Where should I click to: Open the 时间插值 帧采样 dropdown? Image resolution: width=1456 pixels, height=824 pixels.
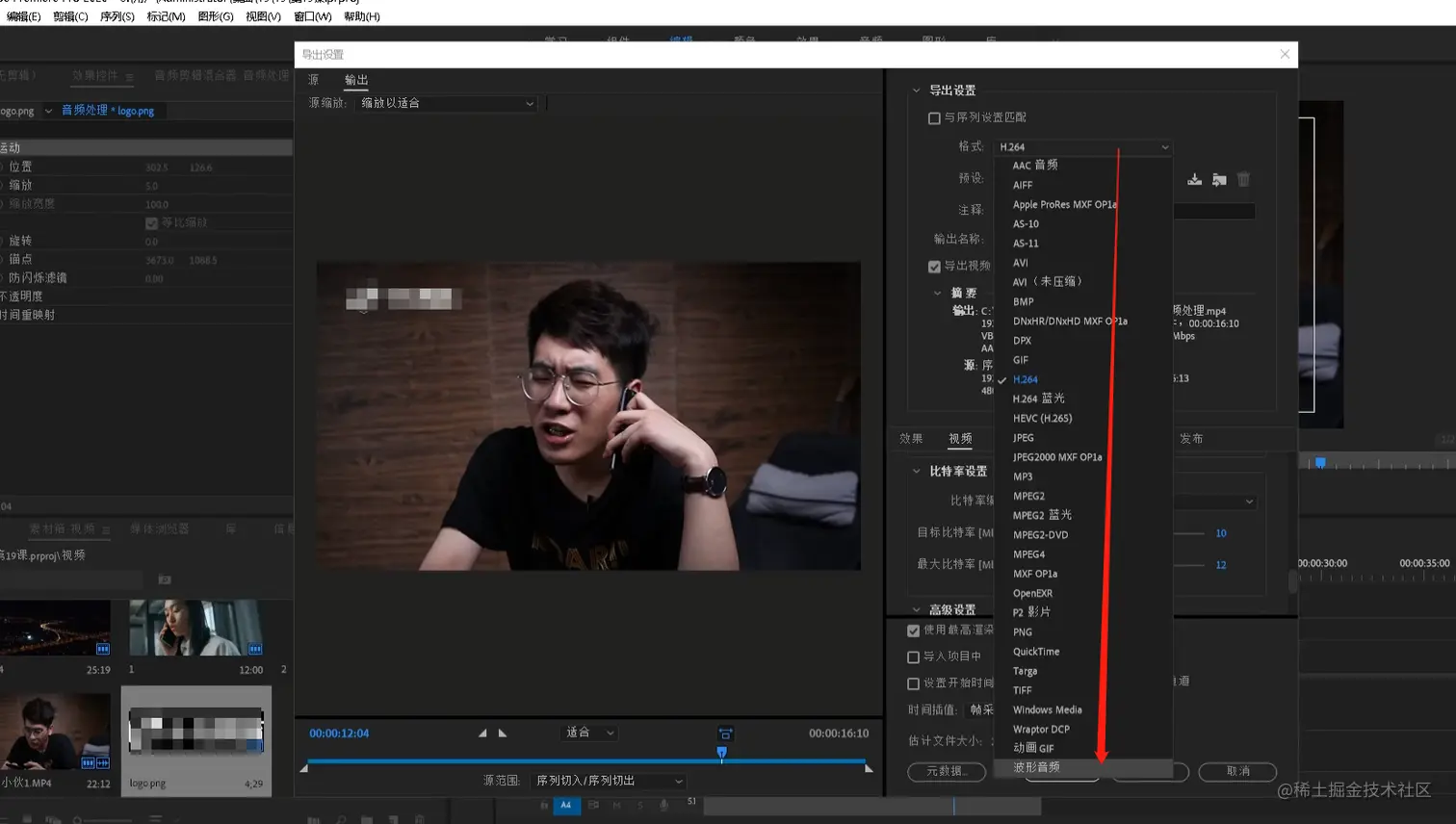[x=980, y=710]
